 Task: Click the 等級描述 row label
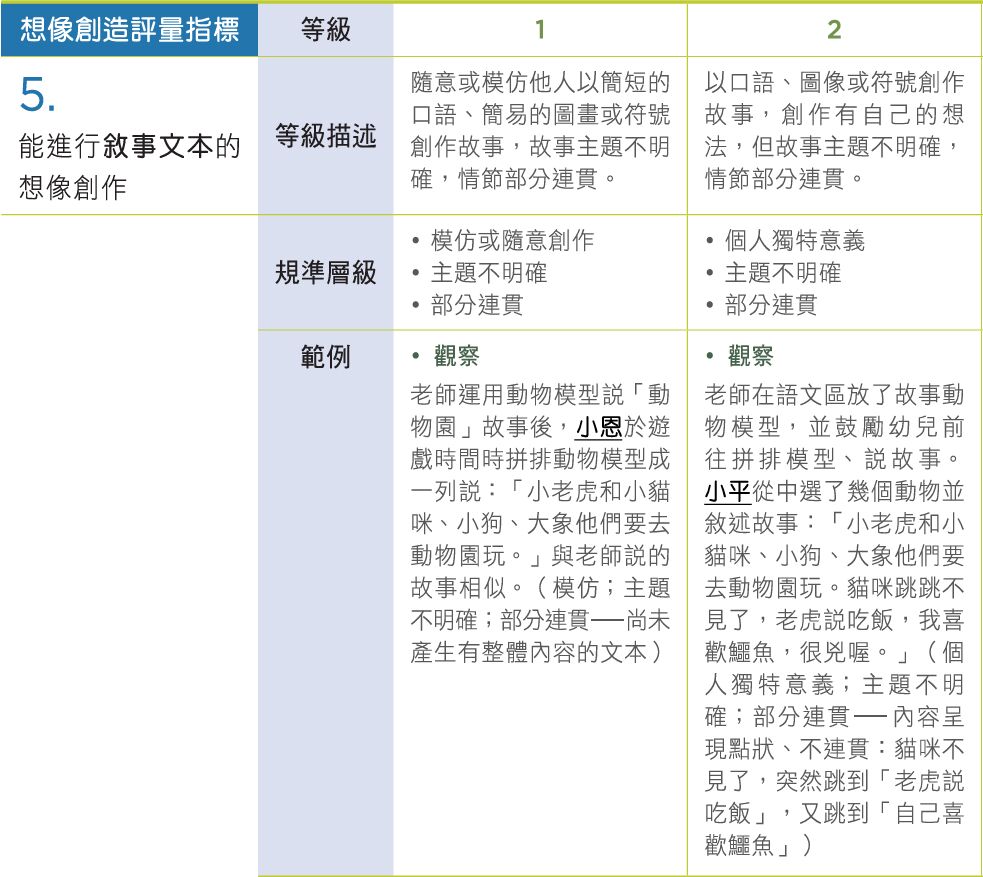click(x=325, y=135)
